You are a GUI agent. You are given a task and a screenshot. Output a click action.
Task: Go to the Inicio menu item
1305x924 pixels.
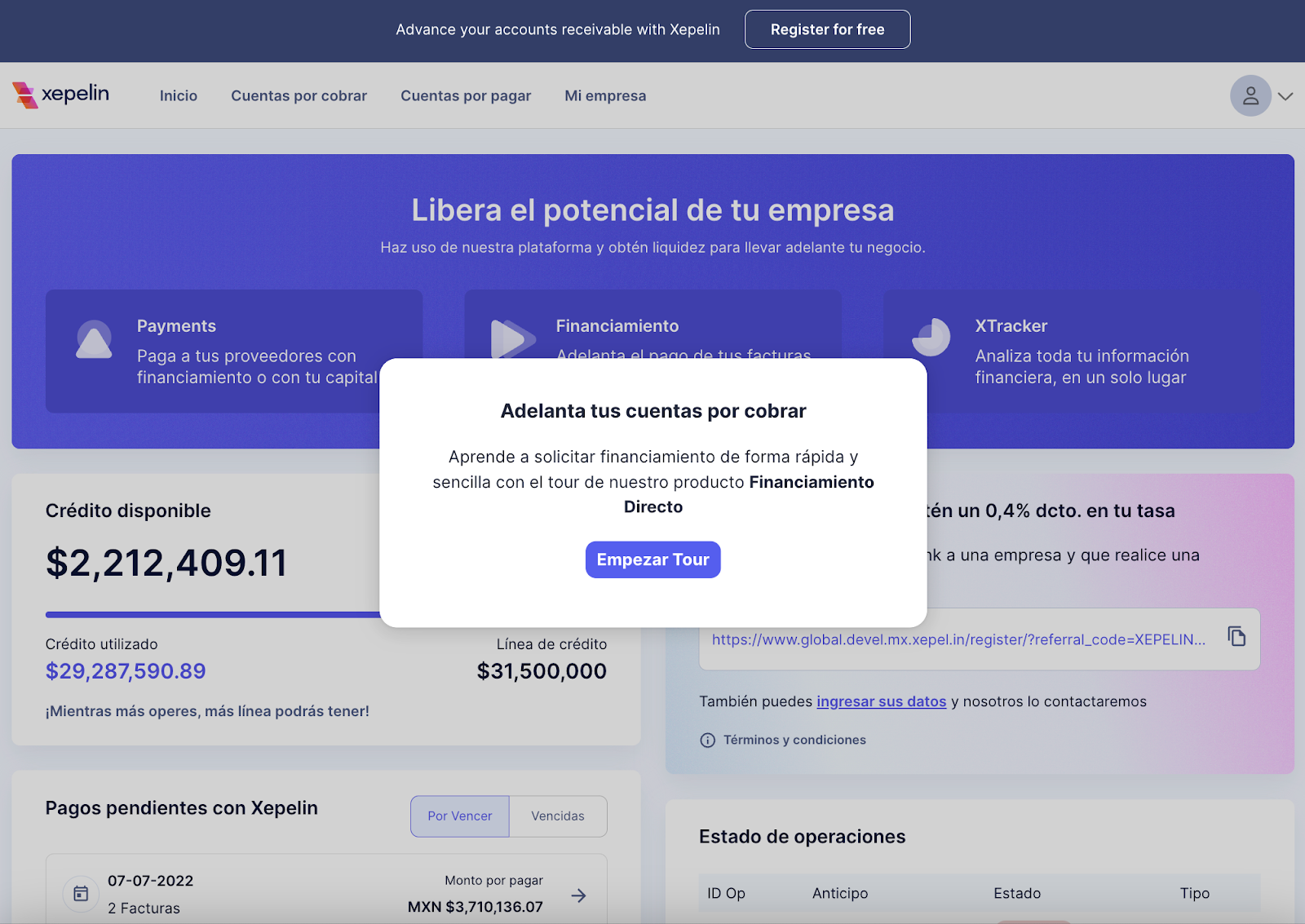click(x=179, y=96)
